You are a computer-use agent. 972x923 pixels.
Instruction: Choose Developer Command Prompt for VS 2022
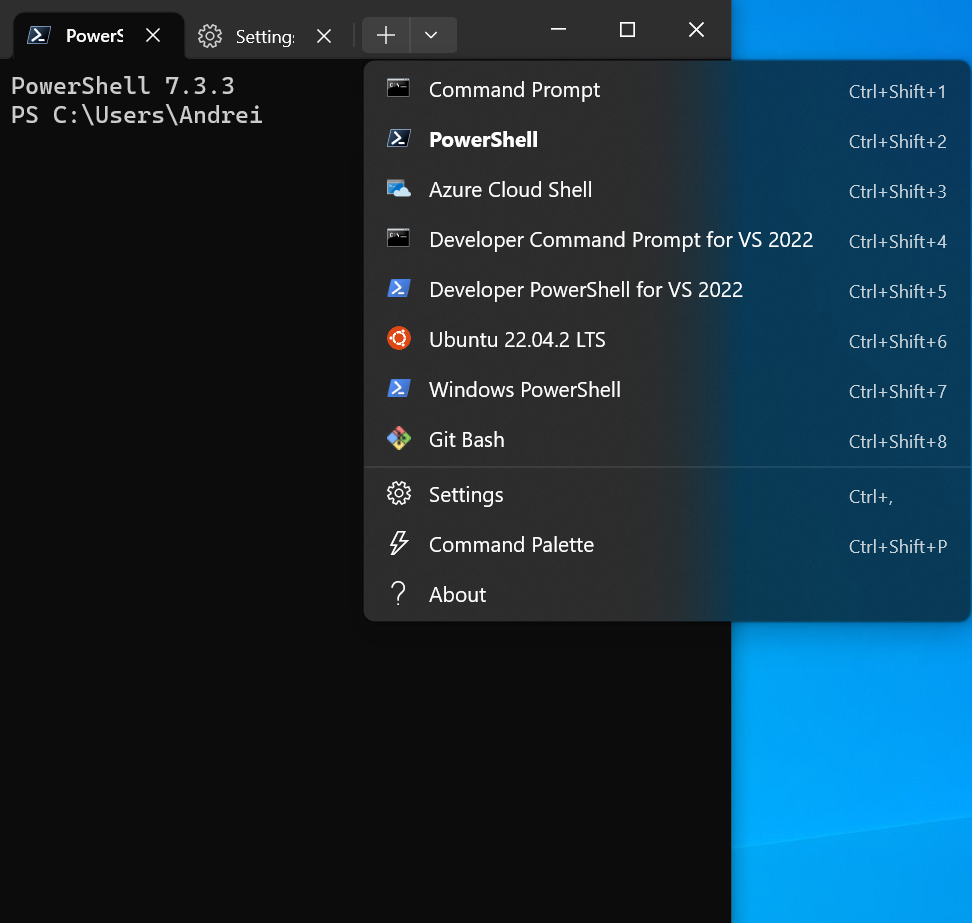pyautogui.click(x=666, y=239)
